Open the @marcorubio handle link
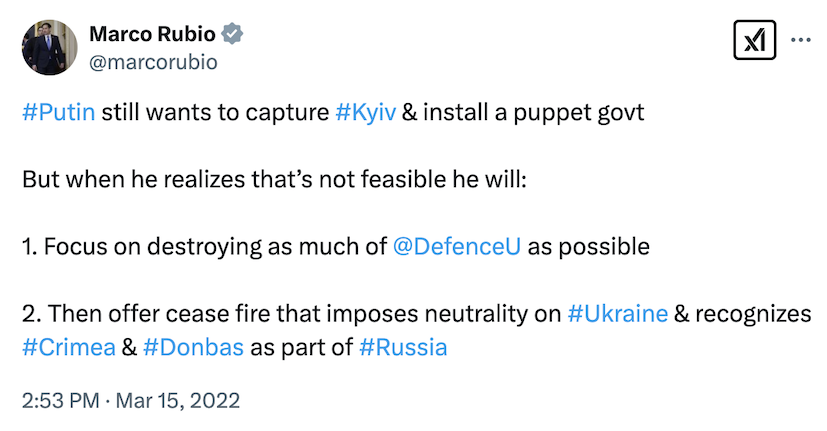 (154, 61)
